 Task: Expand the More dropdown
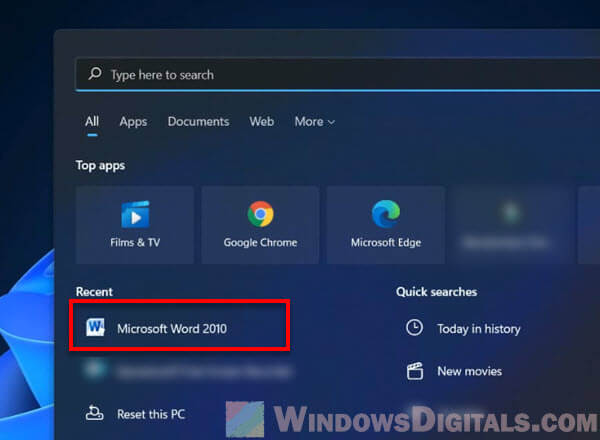(x=315, y=122)
